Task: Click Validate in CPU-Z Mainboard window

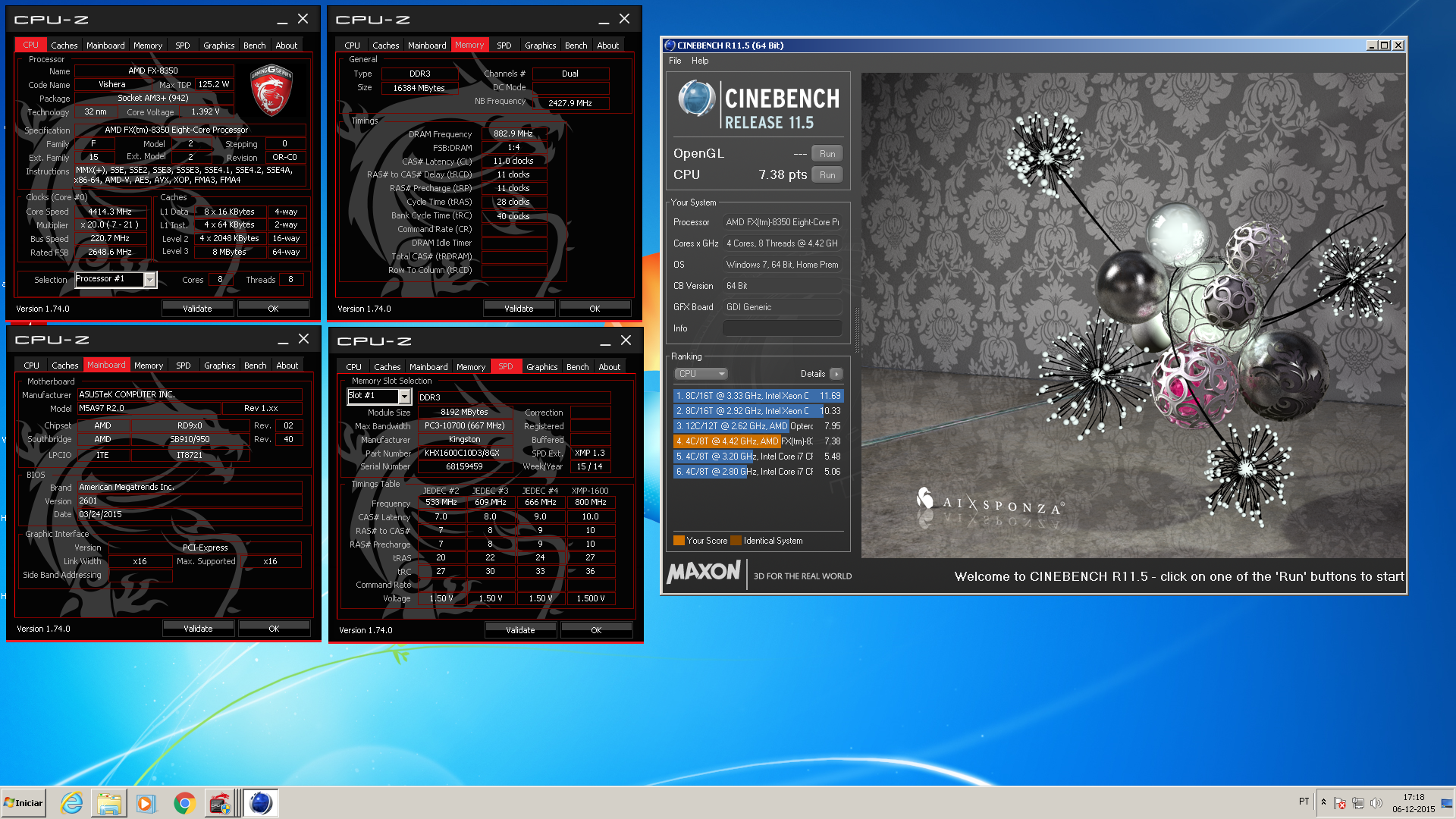Action: 199,629
